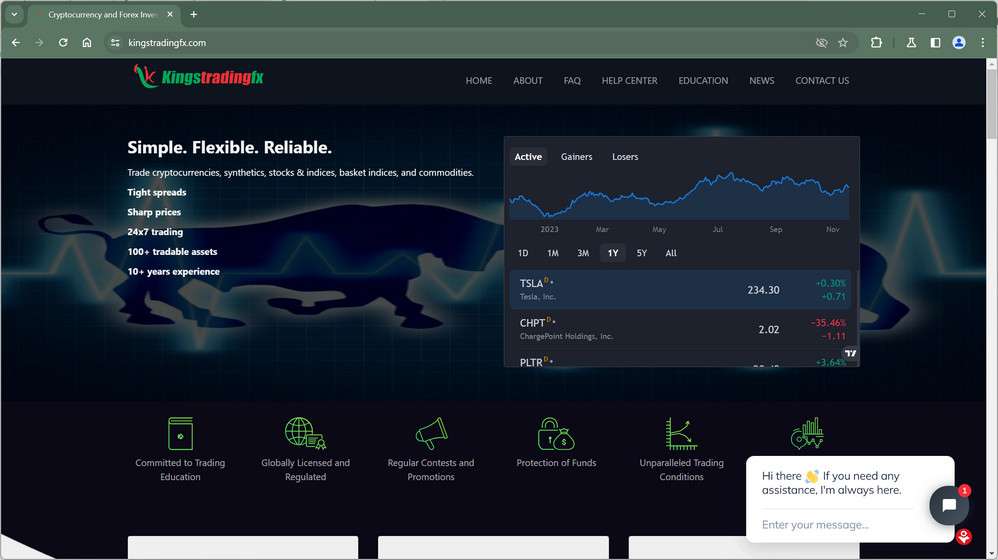
Task: Close the Cryptocurrency and Forex tab
Action: coord(170,14)
